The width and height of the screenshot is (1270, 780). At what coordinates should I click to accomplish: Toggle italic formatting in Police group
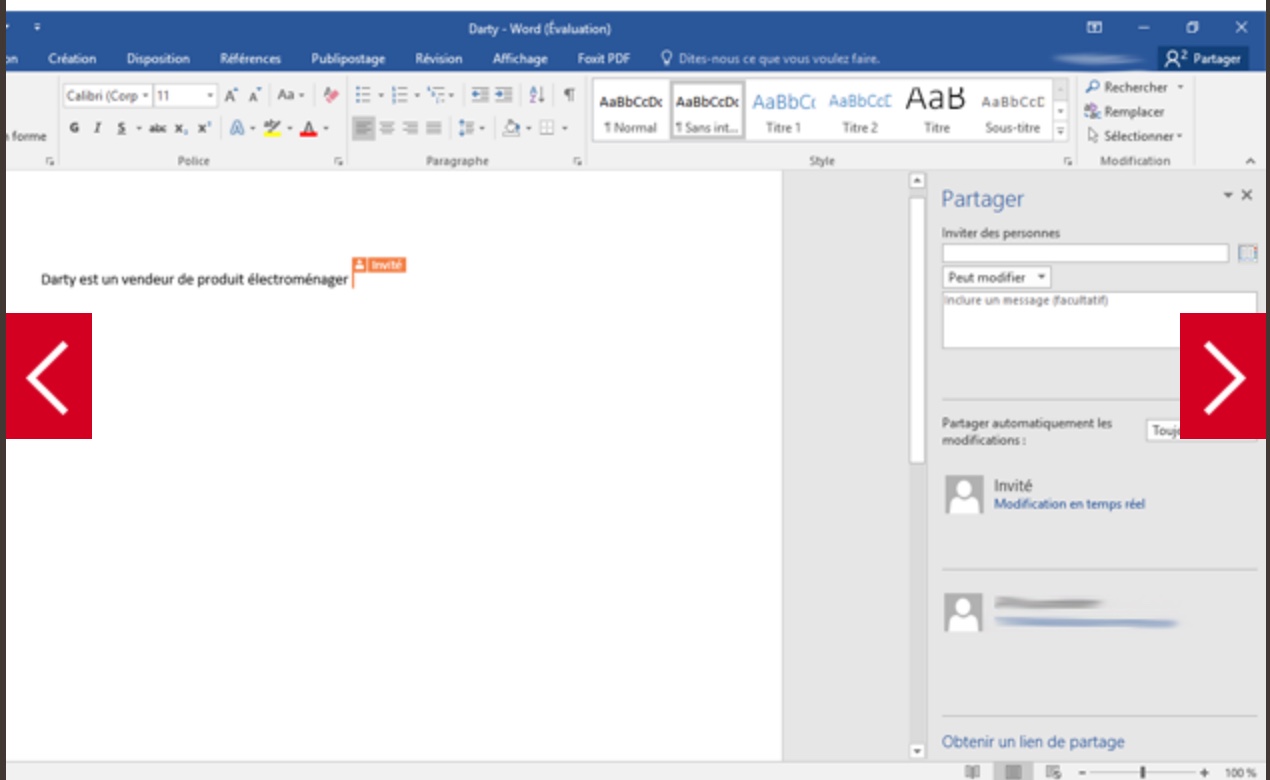pos(98,128)
